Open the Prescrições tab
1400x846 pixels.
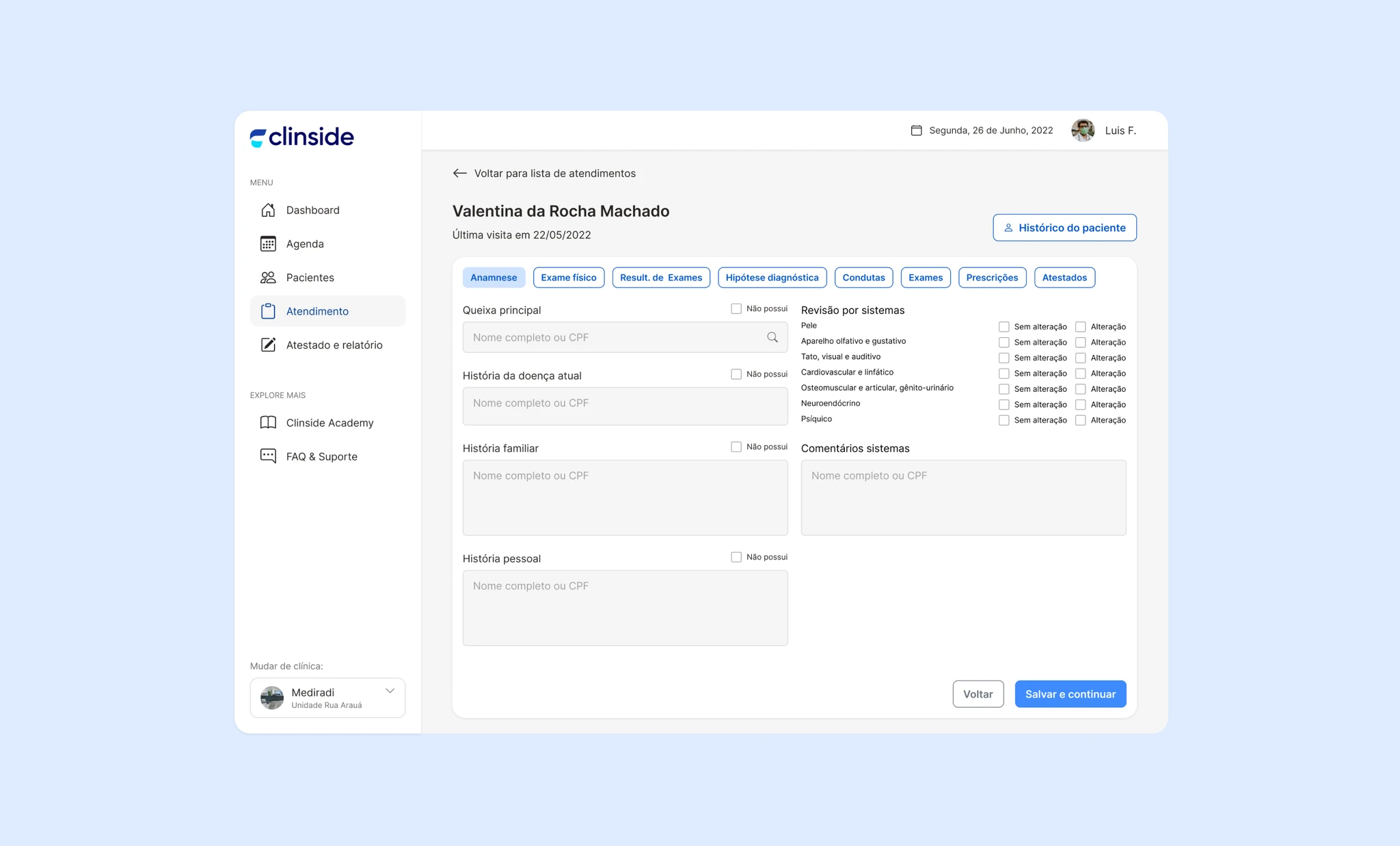pos(993,277)
